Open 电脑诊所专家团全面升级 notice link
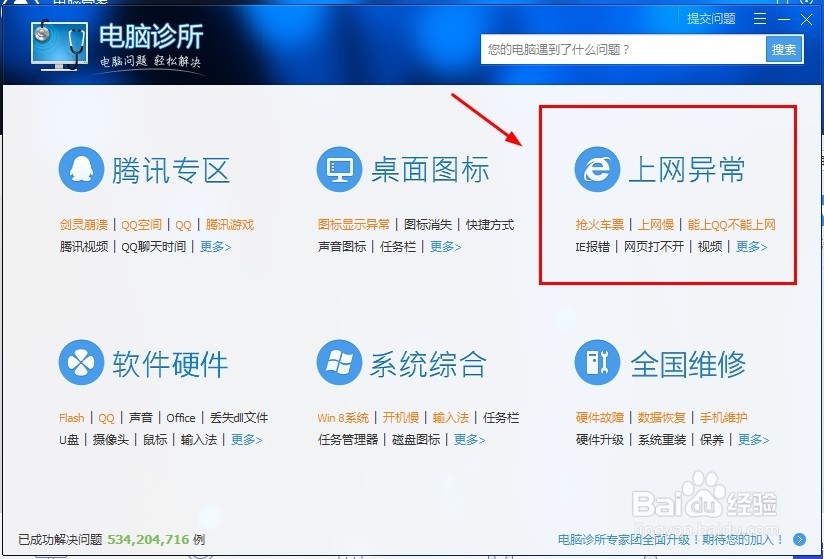 coord(671,540)
